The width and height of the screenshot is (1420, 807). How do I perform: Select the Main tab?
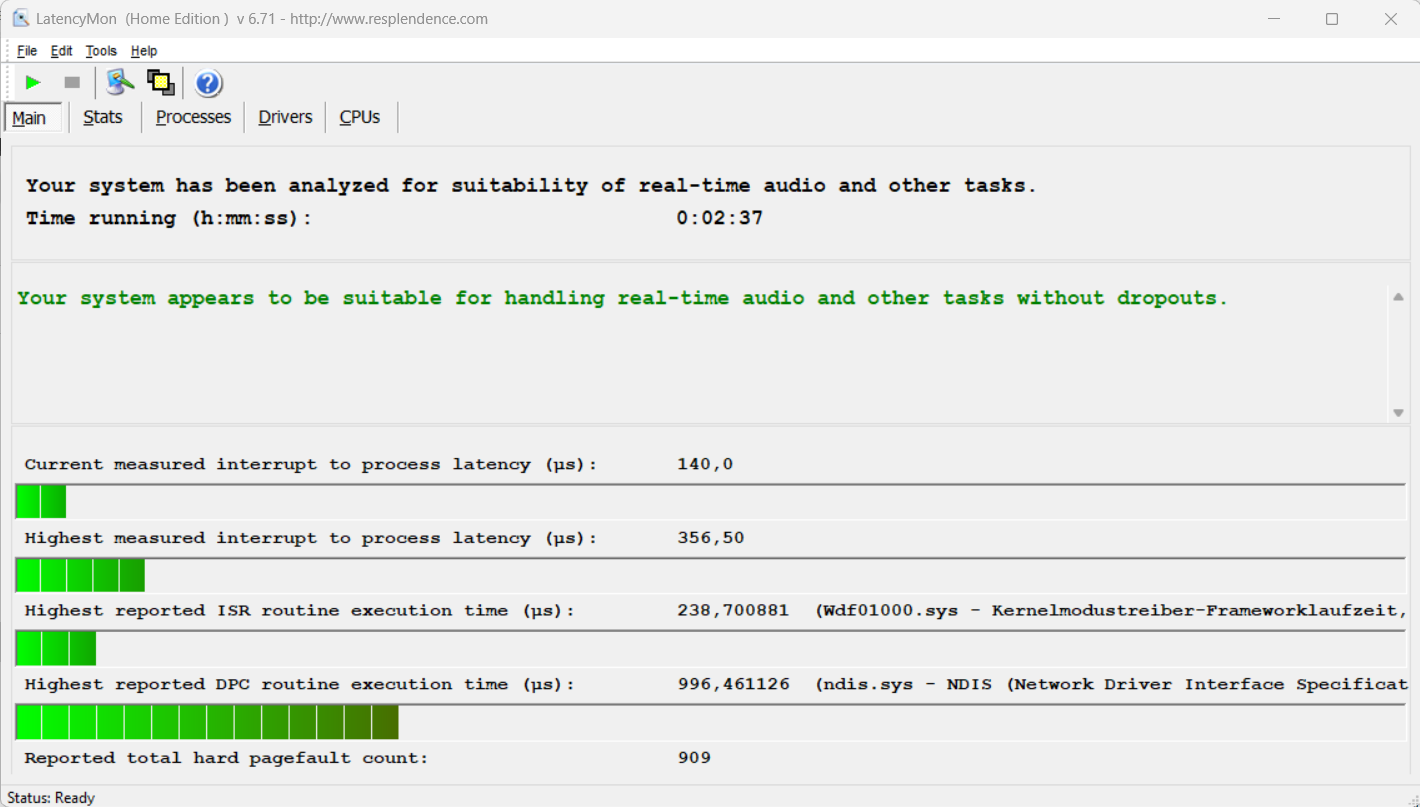tap(33, 117)
